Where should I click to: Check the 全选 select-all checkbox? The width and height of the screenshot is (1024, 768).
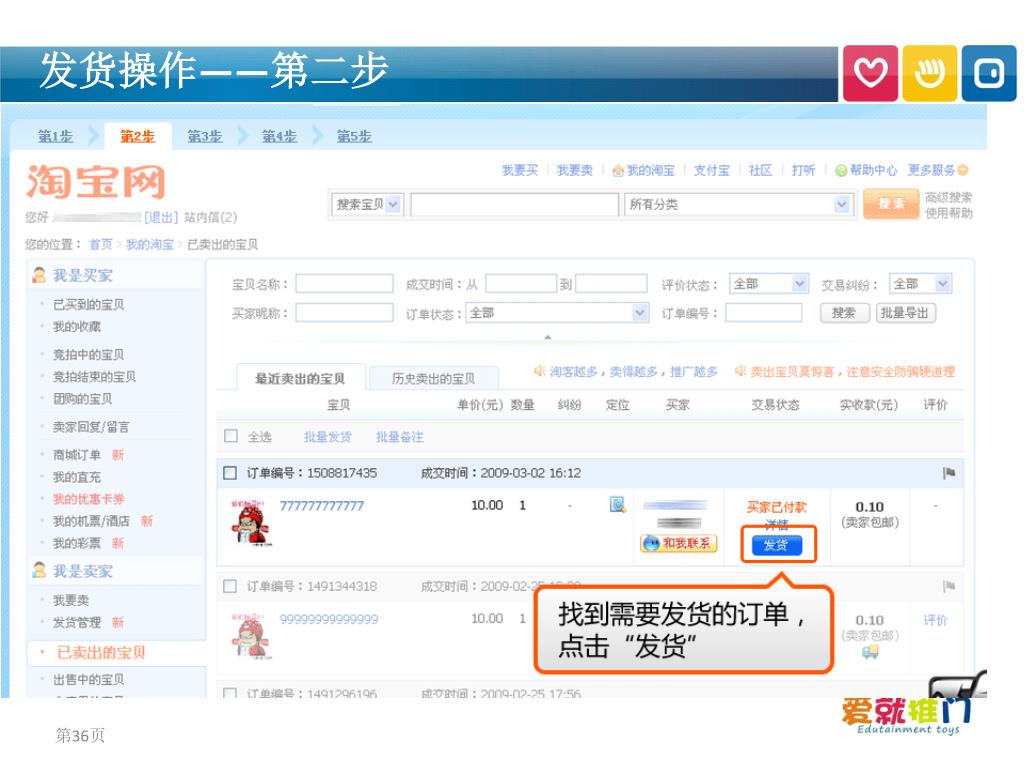pos(231,436)
